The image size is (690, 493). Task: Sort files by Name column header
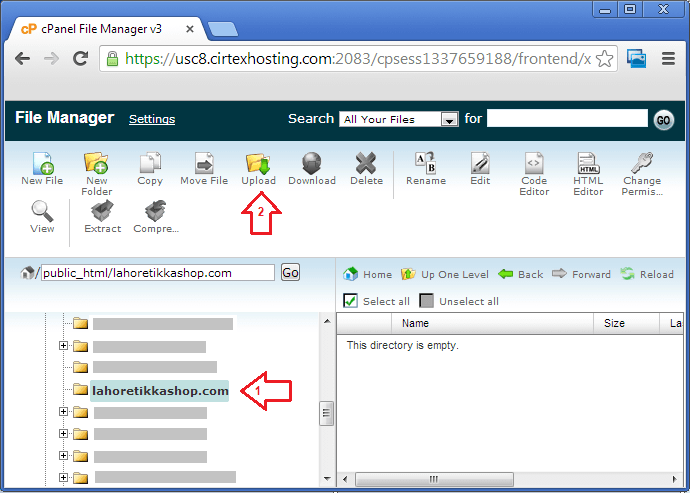pos(415,323)
